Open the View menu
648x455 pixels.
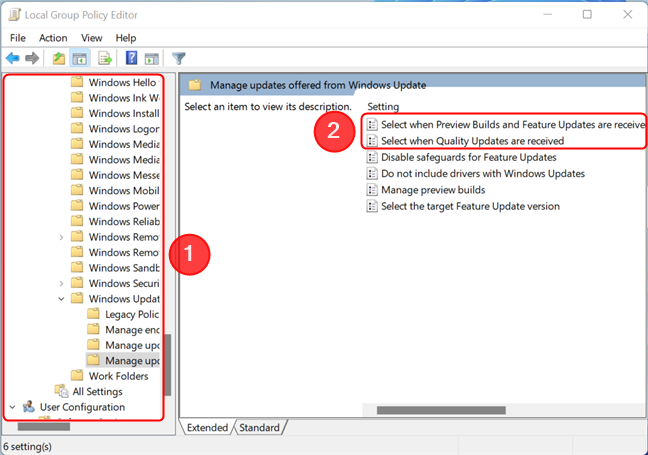coord(91,38)
